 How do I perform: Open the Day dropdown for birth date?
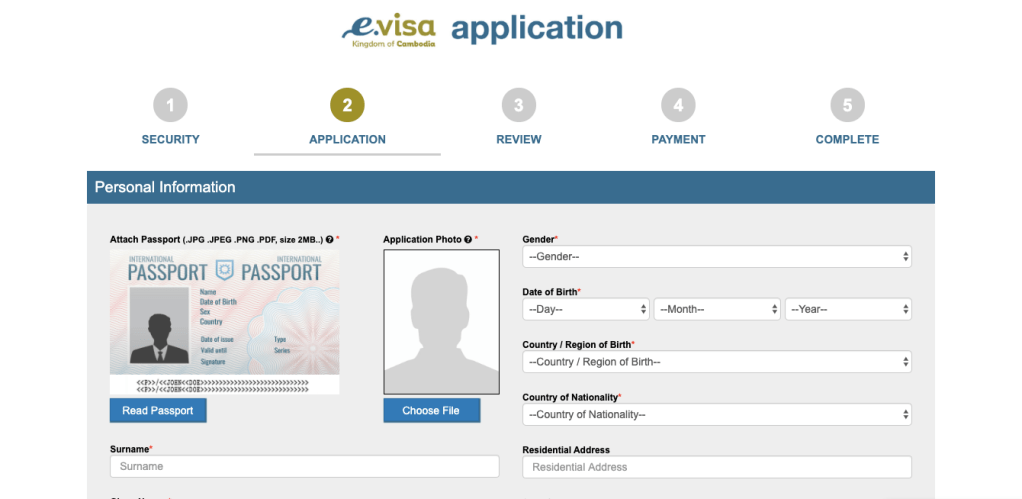(x=585, y=309)
